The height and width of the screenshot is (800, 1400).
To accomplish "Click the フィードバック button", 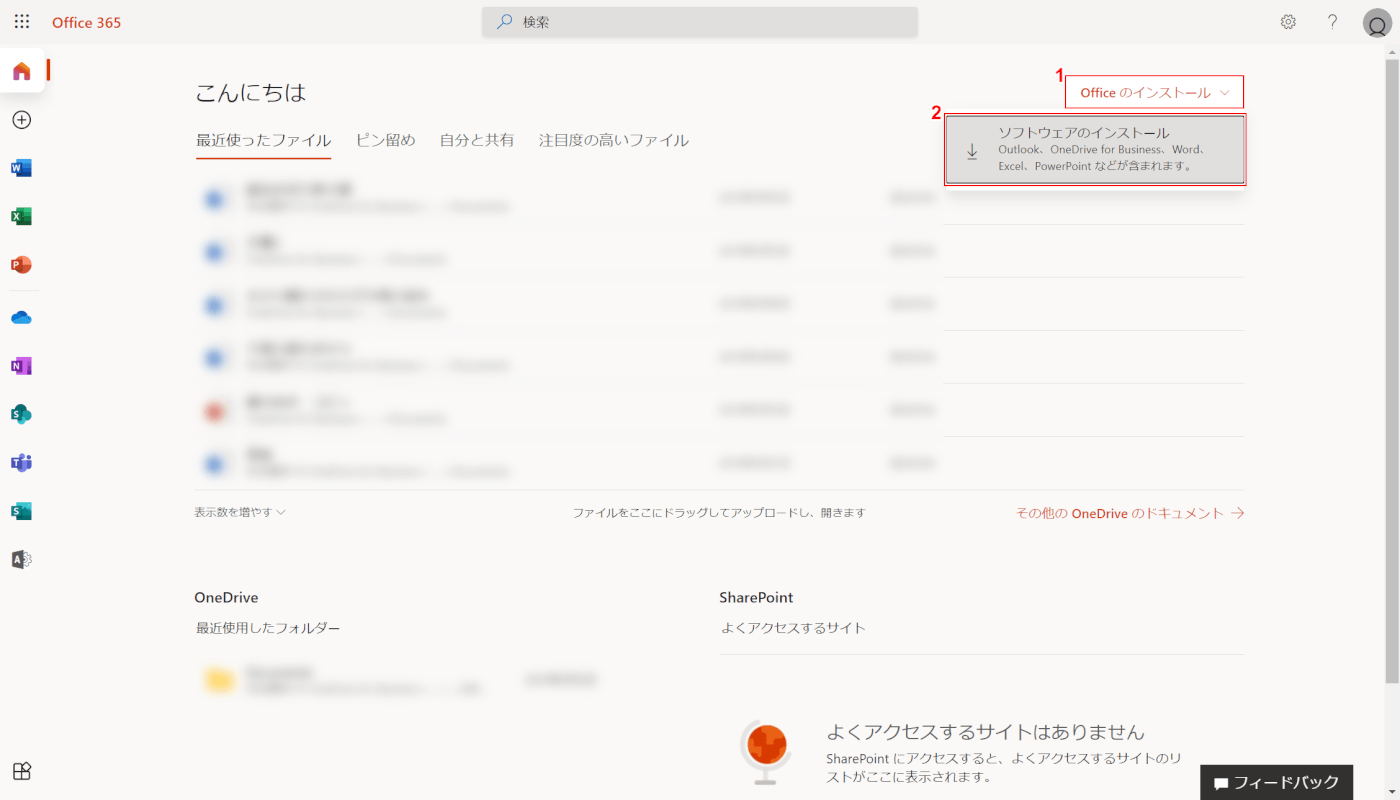I will pos(1277,782).
